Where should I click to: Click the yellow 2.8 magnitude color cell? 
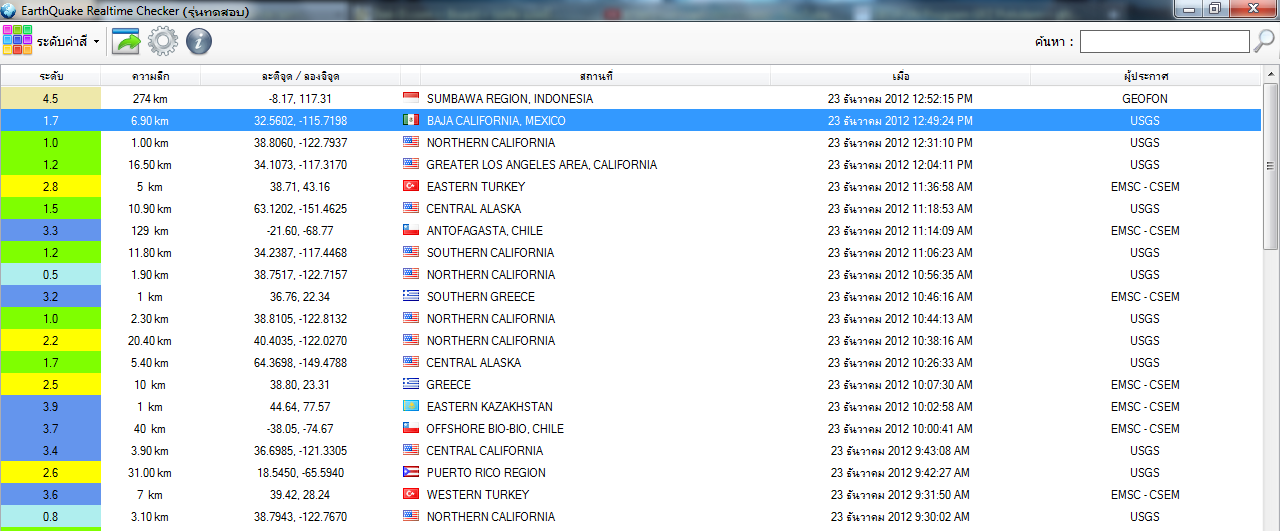pyautogui.click(x=50, y=186)
